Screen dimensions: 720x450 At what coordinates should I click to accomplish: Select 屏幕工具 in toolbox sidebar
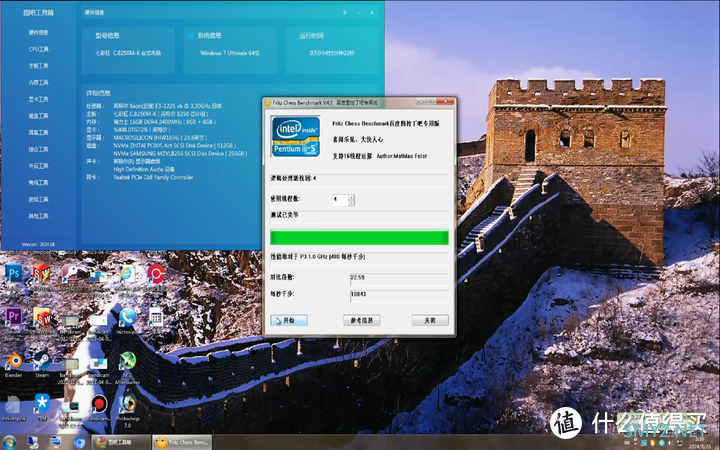tap(39, 132)
